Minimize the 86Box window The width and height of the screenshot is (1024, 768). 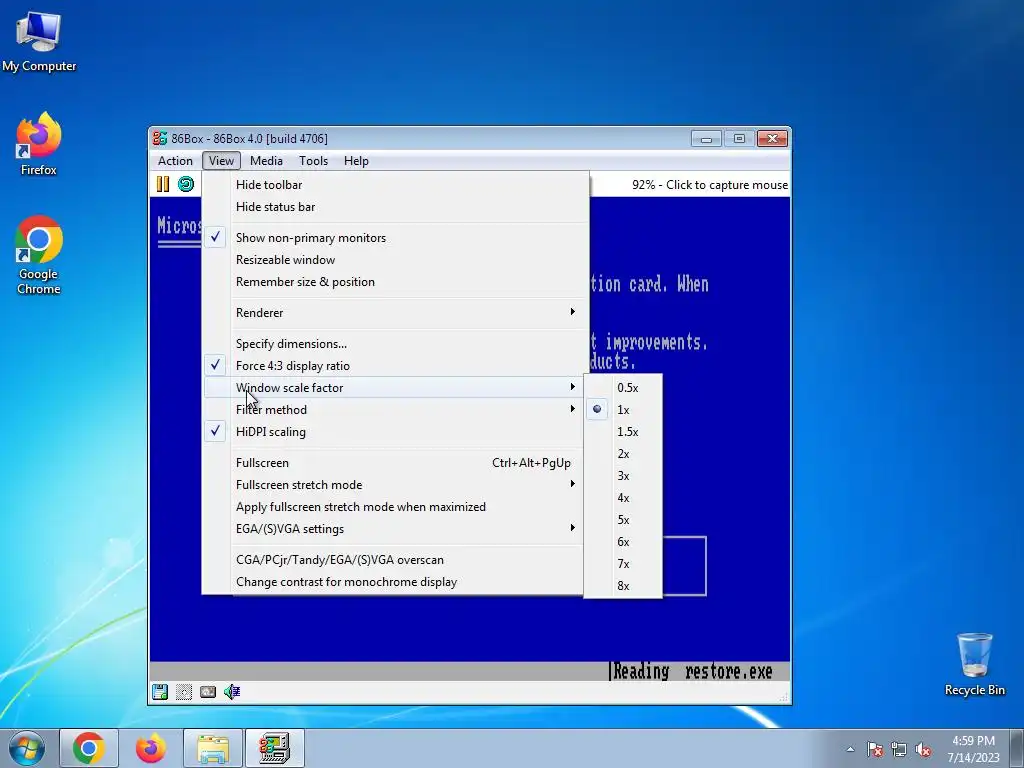(x=706, y=138)
